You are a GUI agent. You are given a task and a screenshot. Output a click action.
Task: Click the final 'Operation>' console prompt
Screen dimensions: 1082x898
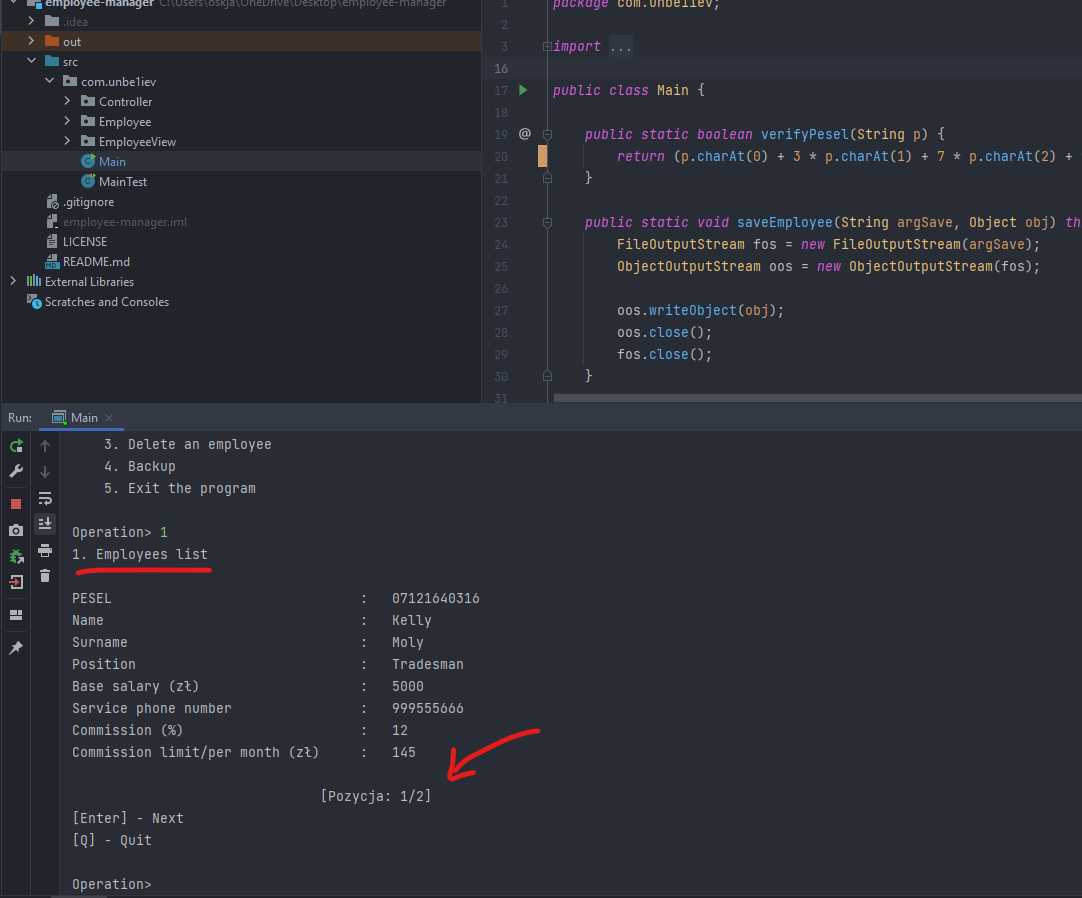click(111, 884)
